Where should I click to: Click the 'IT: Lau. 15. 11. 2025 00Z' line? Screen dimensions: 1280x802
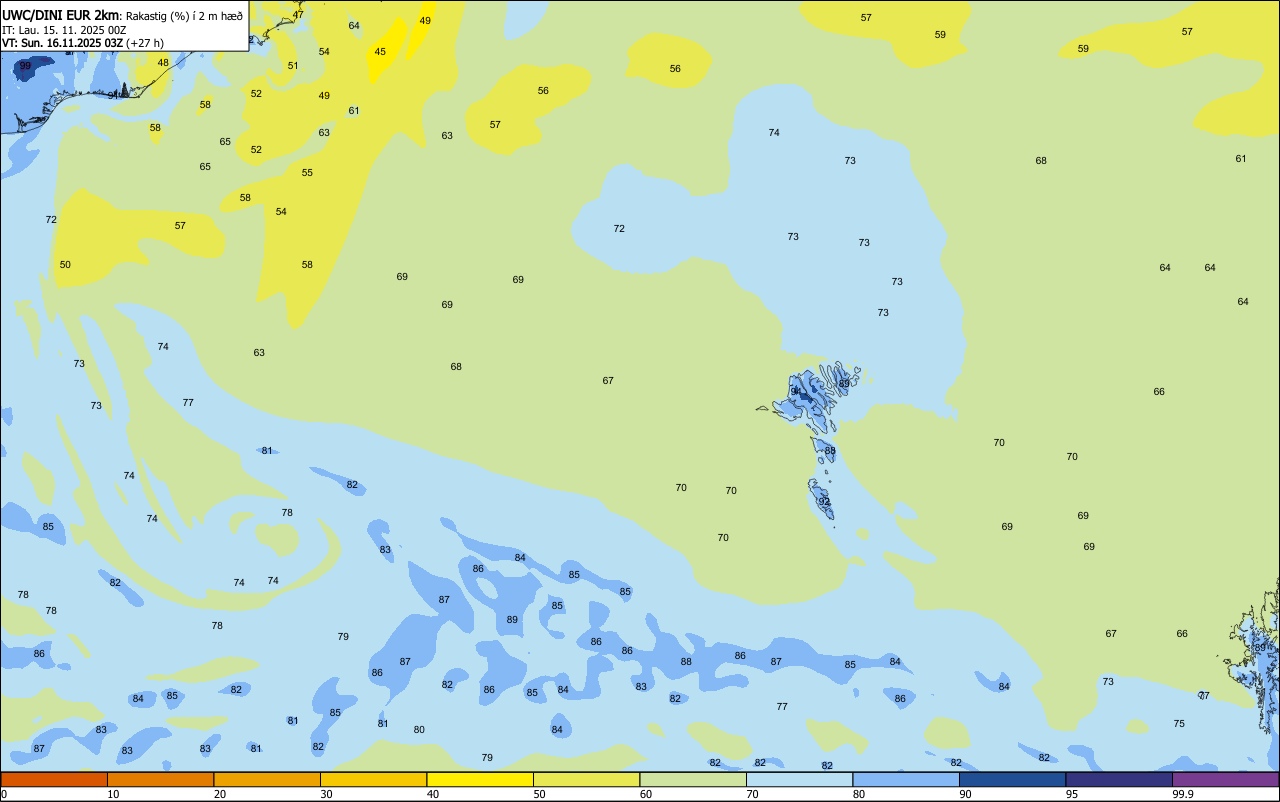click(64, 30)
